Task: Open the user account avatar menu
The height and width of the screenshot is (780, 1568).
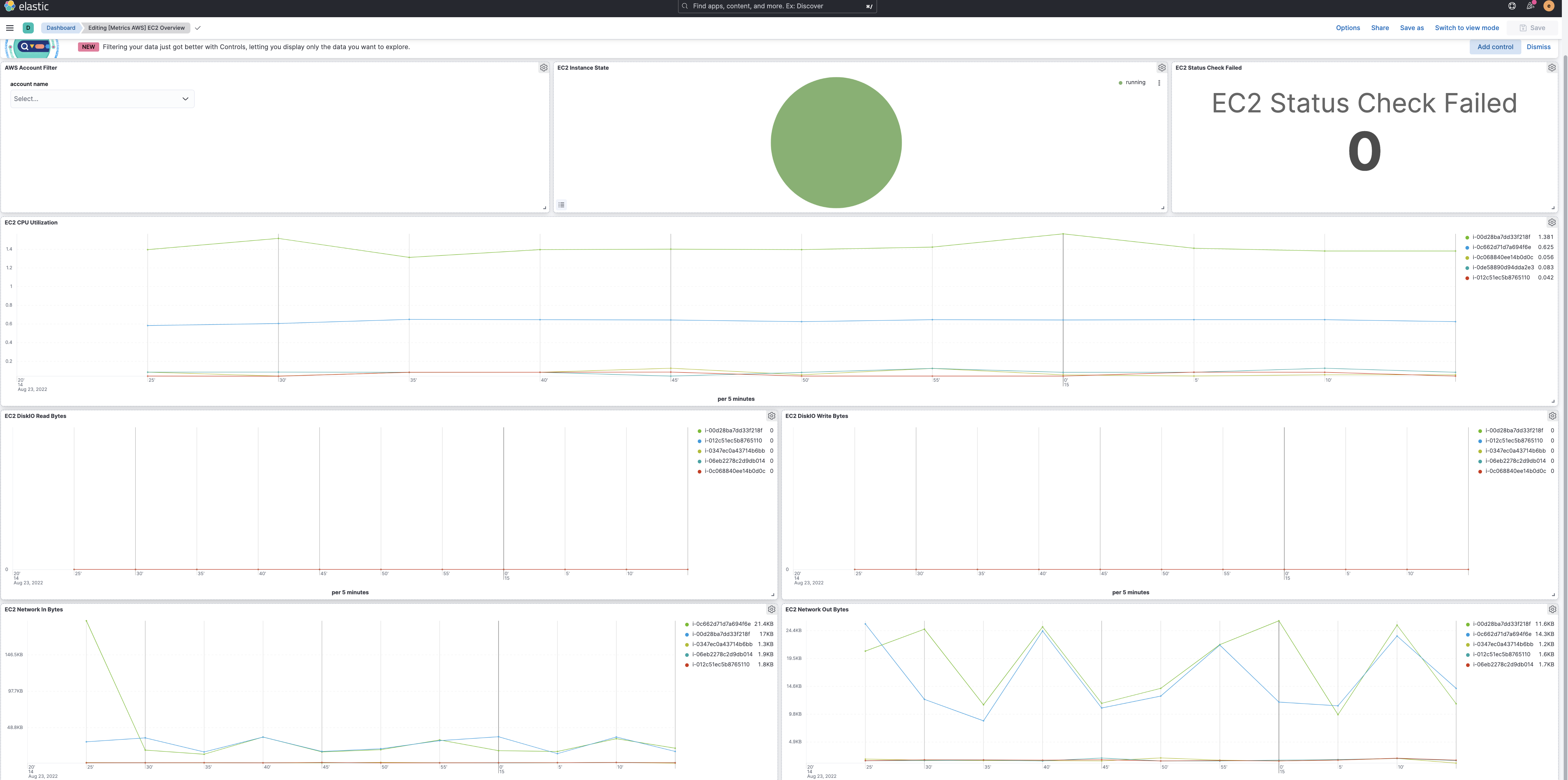Action: click(x=1549, y=6)
